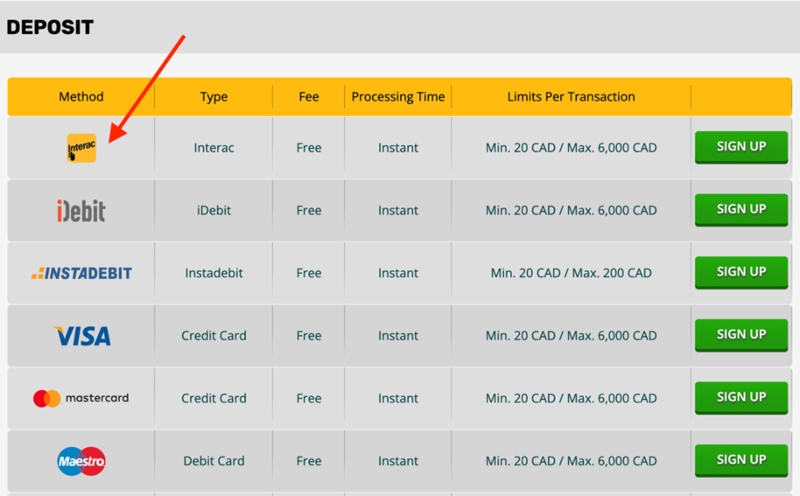Screen dimensions: 800x496
Task: Click 'Instant' in the Visa row
Action: [x=398, y=335]
